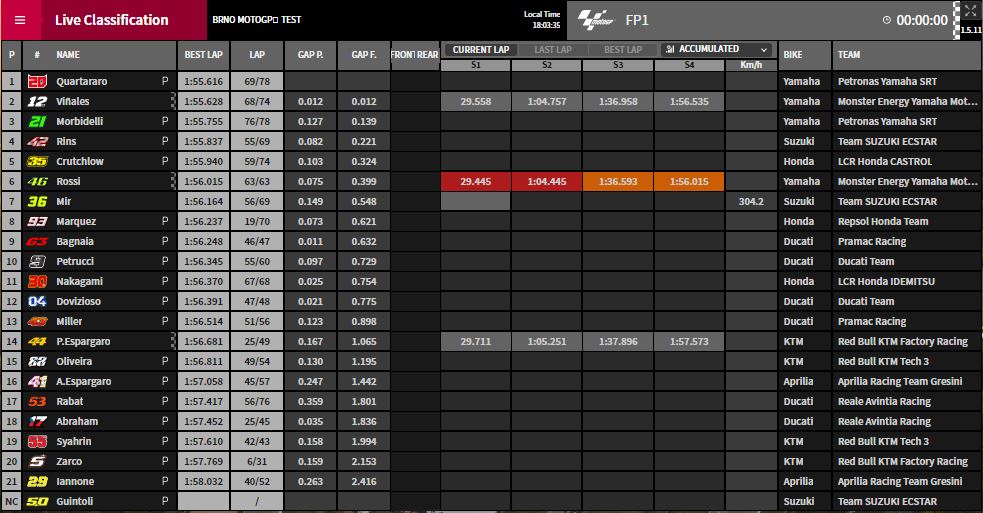The height and width of the screenshot is (513, 983).
Task: Click the Local Time display
Action: point(543,19)
